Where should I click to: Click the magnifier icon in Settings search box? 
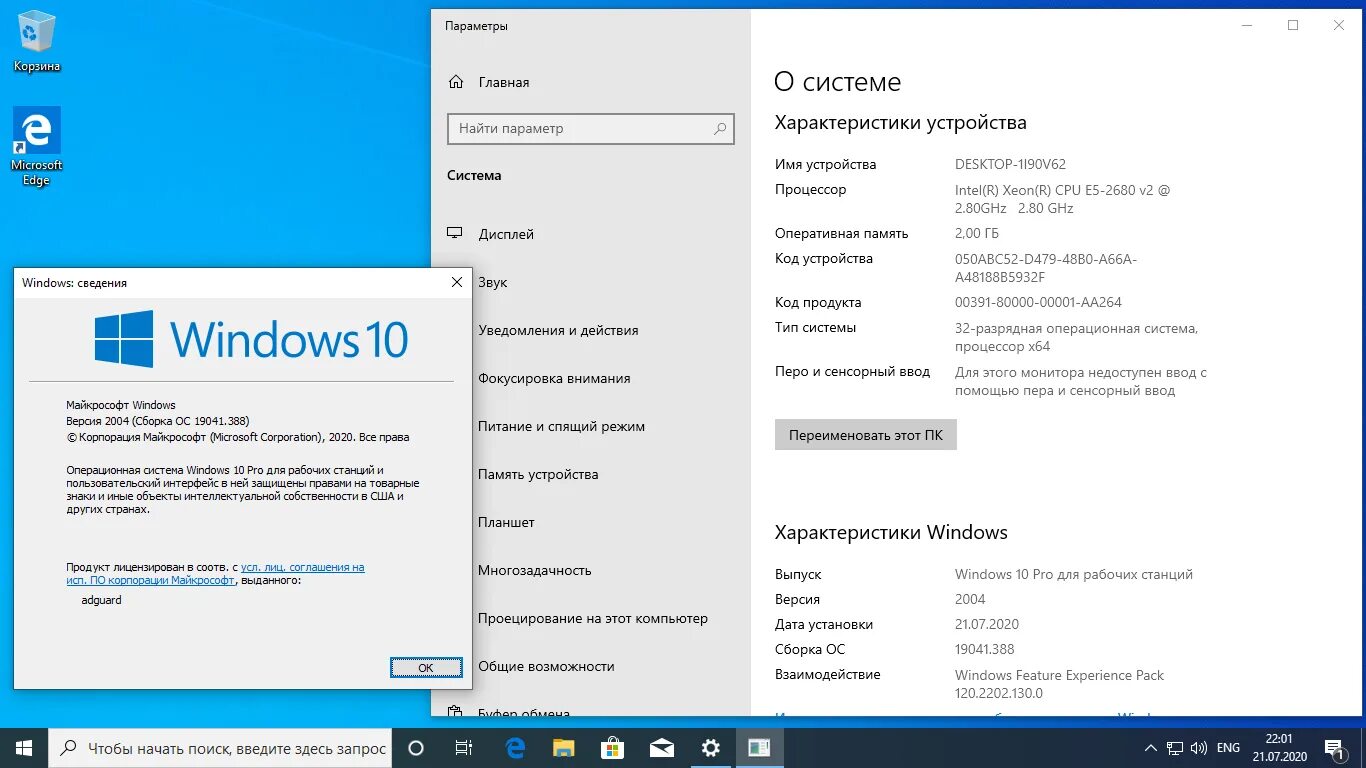(719, 129)
